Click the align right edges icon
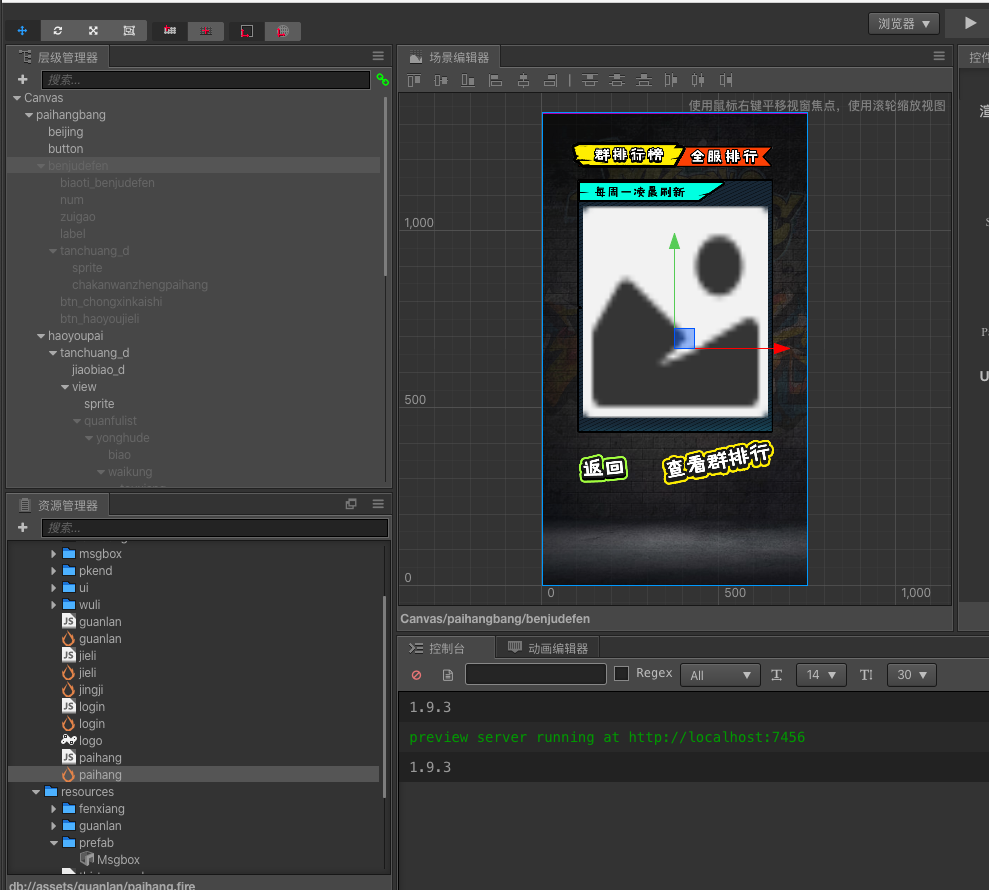 (x=551, y=80)
